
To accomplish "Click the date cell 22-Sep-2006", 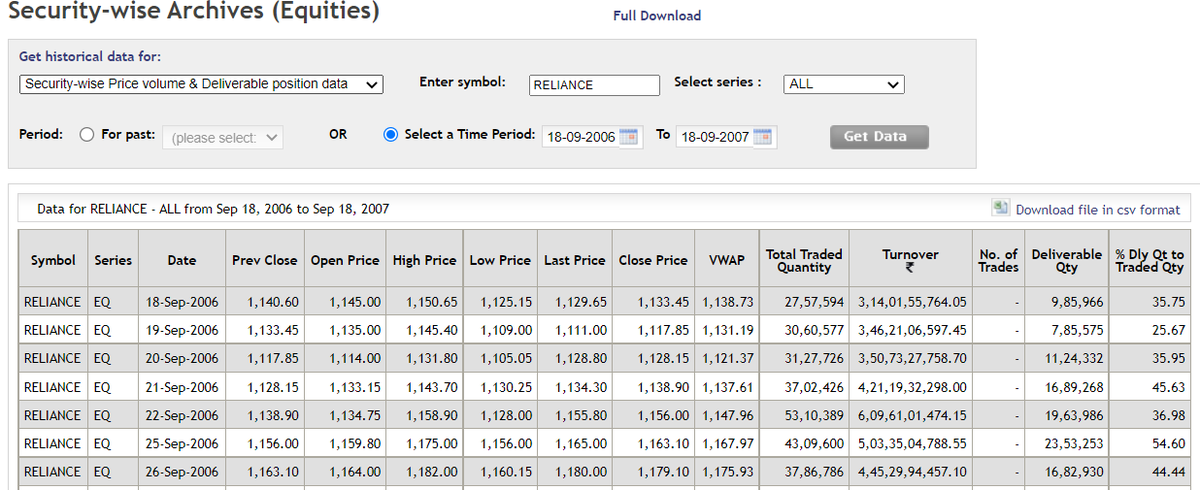I will click(182, 415).
